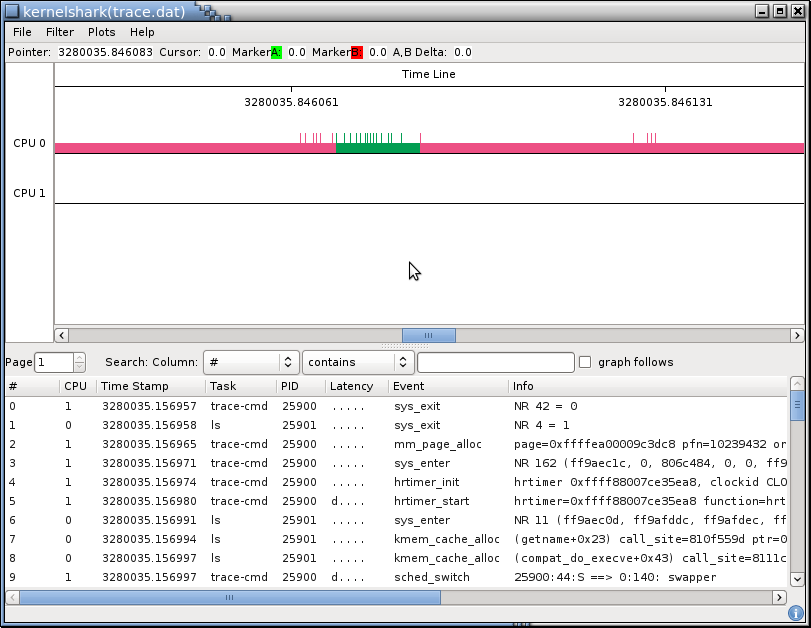
Task: Click the event list scroll-down arrow
Action: [797, 579]
